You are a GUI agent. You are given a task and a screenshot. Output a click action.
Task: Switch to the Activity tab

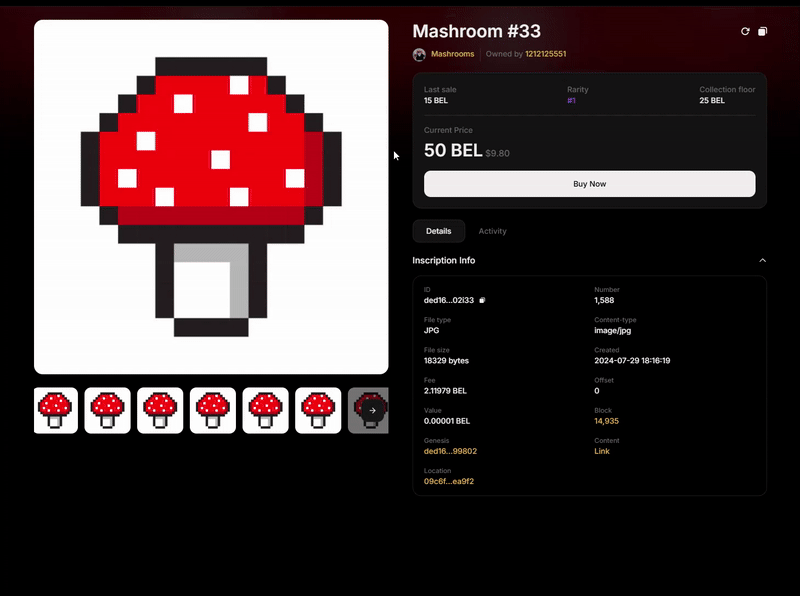click(x=492, y=231)
